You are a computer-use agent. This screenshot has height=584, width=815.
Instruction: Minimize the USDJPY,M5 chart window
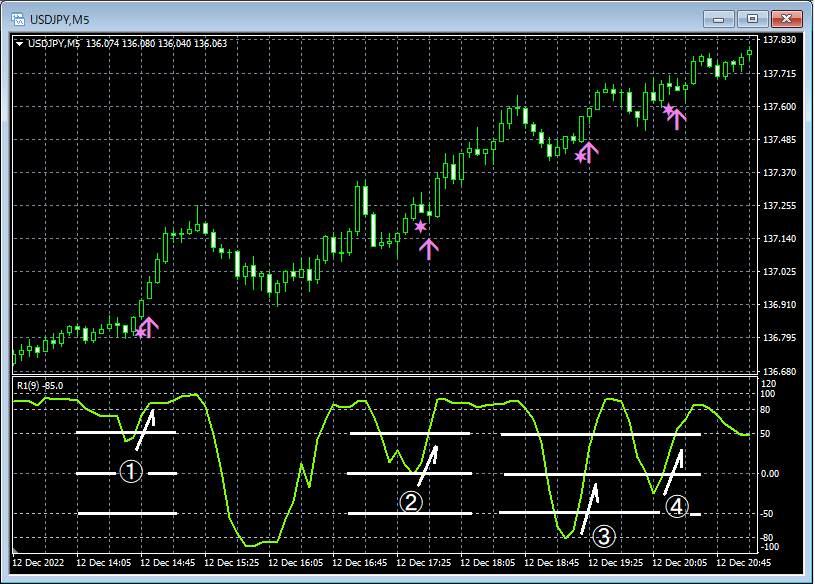[719, 18]
